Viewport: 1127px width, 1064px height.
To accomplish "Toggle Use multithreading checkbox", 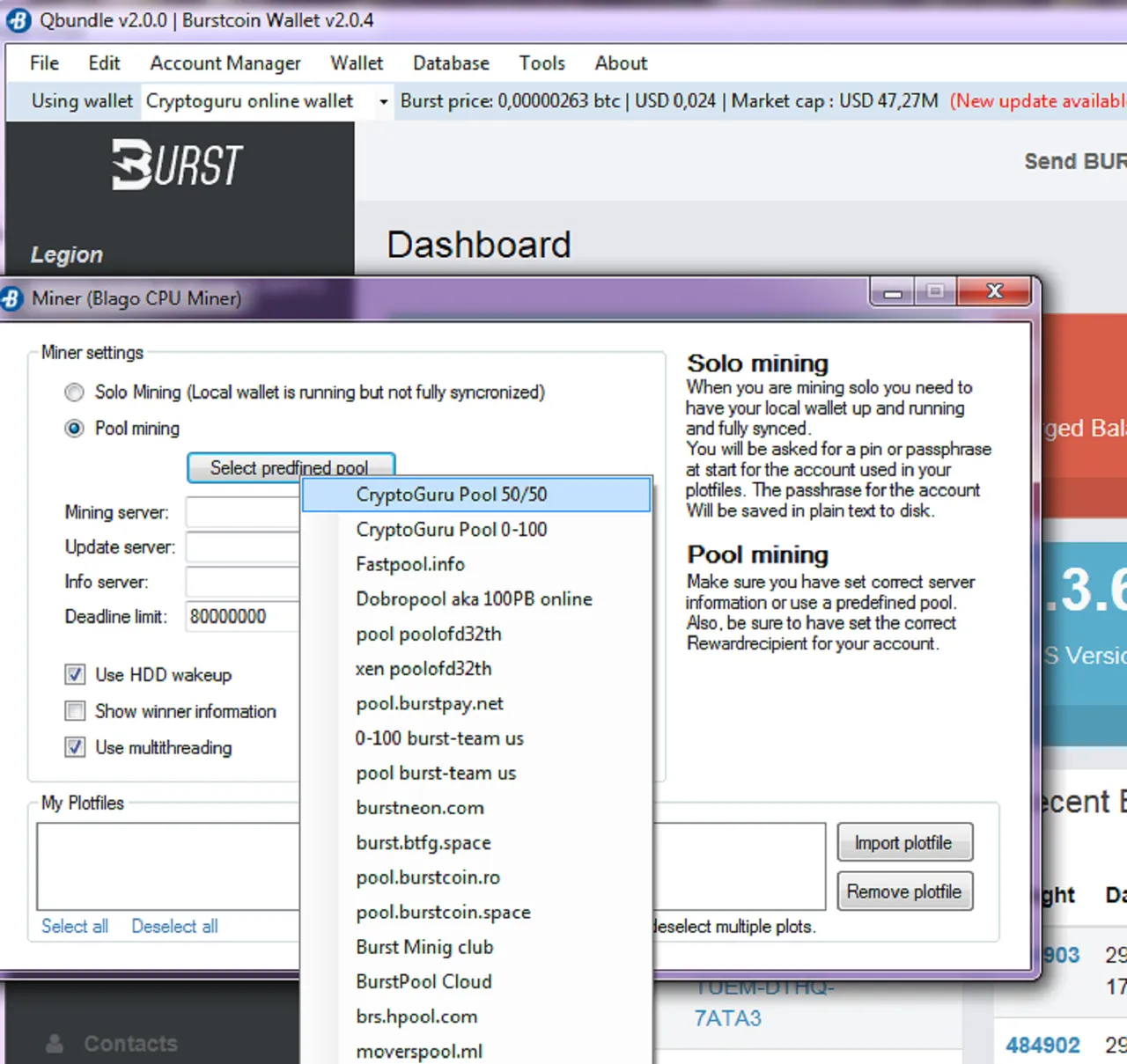I will [75, 747].
